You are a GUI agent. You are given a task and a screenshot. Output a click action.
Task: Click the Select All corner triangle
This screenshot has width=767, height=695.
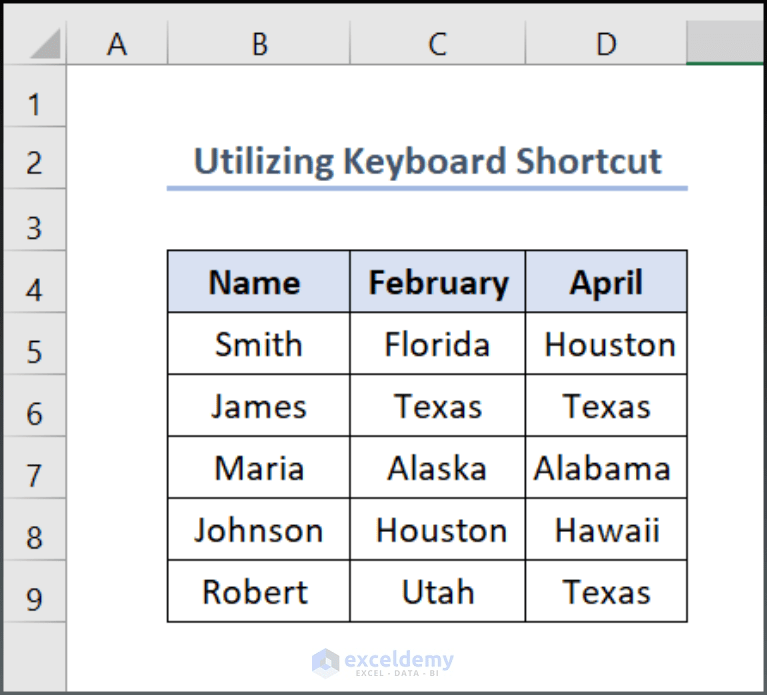(46, 44)
